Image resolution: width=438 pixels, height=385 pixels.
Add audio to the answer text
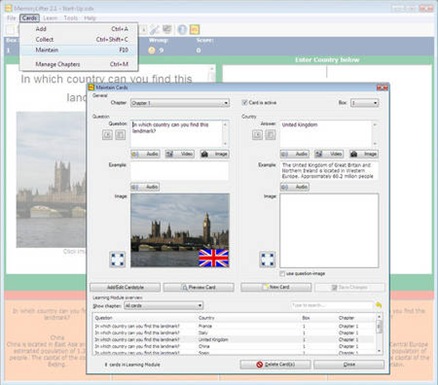pos(295,154)
